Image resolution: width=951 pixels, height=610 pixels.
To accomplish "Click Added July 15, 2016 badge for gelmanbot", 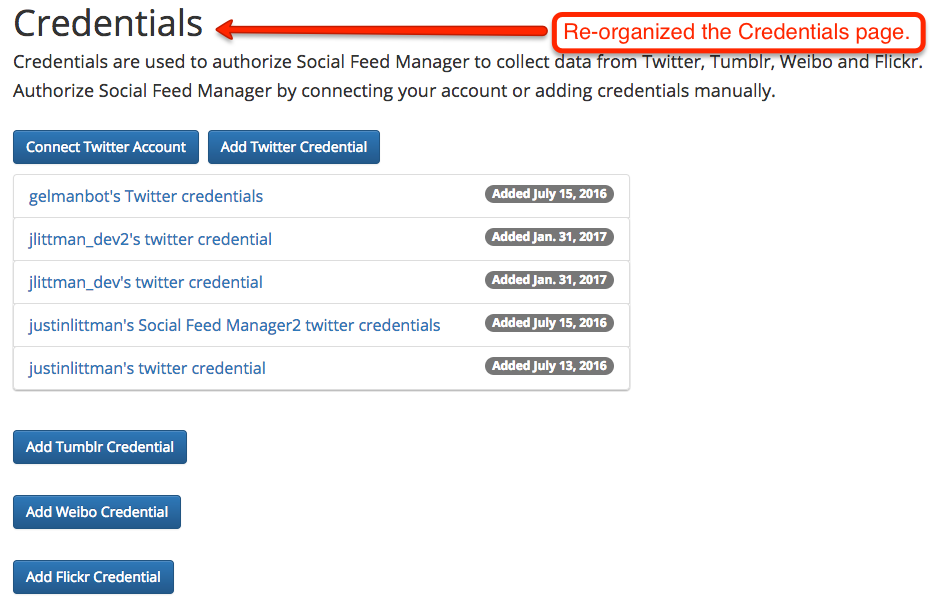I will point(549,194).
